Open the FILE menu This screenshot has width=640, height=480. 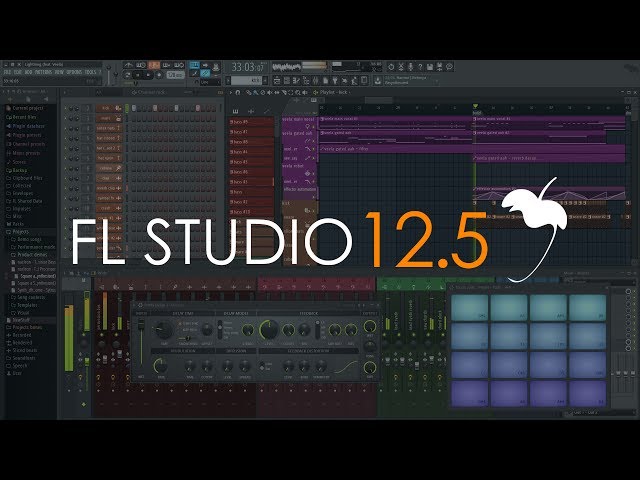[7, 72]
